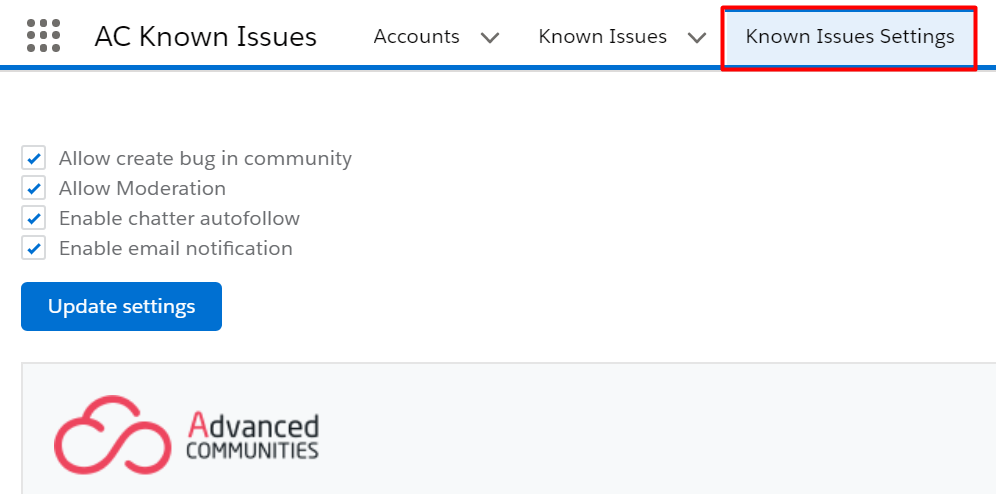Screen dimensions: 996x494
Task: Untick Allow create bug in community
Action: (x=34, y=158)
